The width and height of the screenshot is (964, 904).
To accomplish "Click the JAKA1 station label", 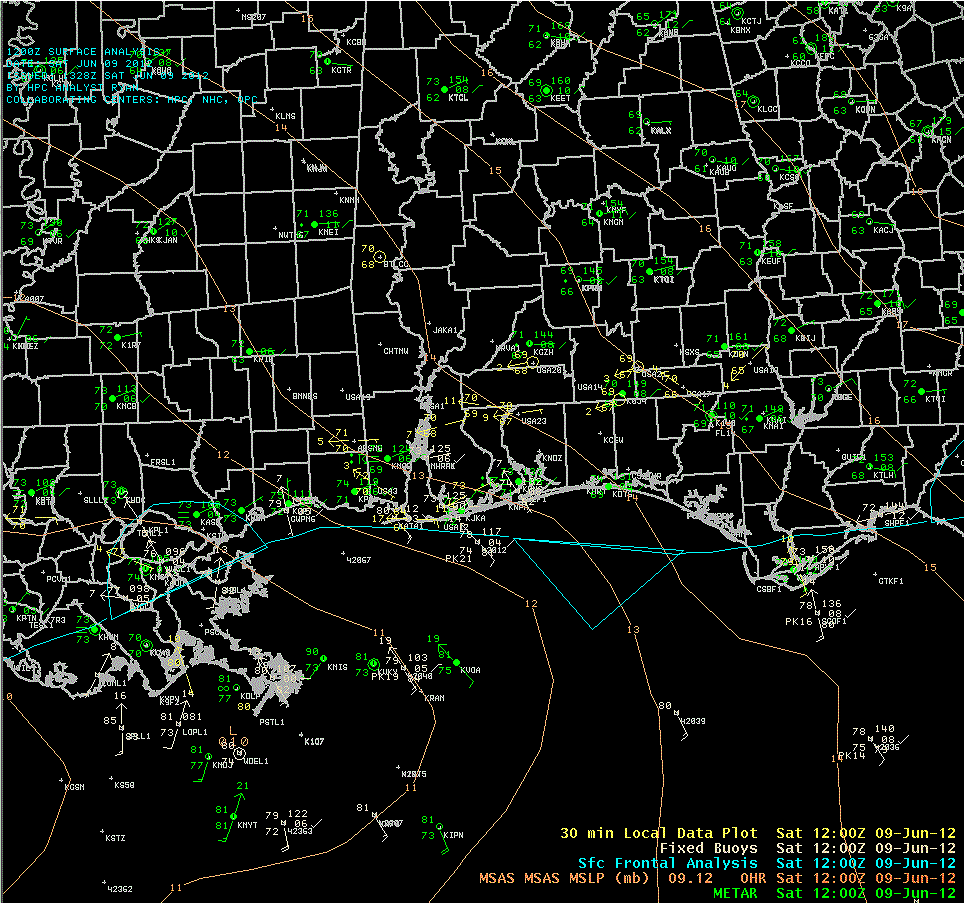I will point(445,330).
